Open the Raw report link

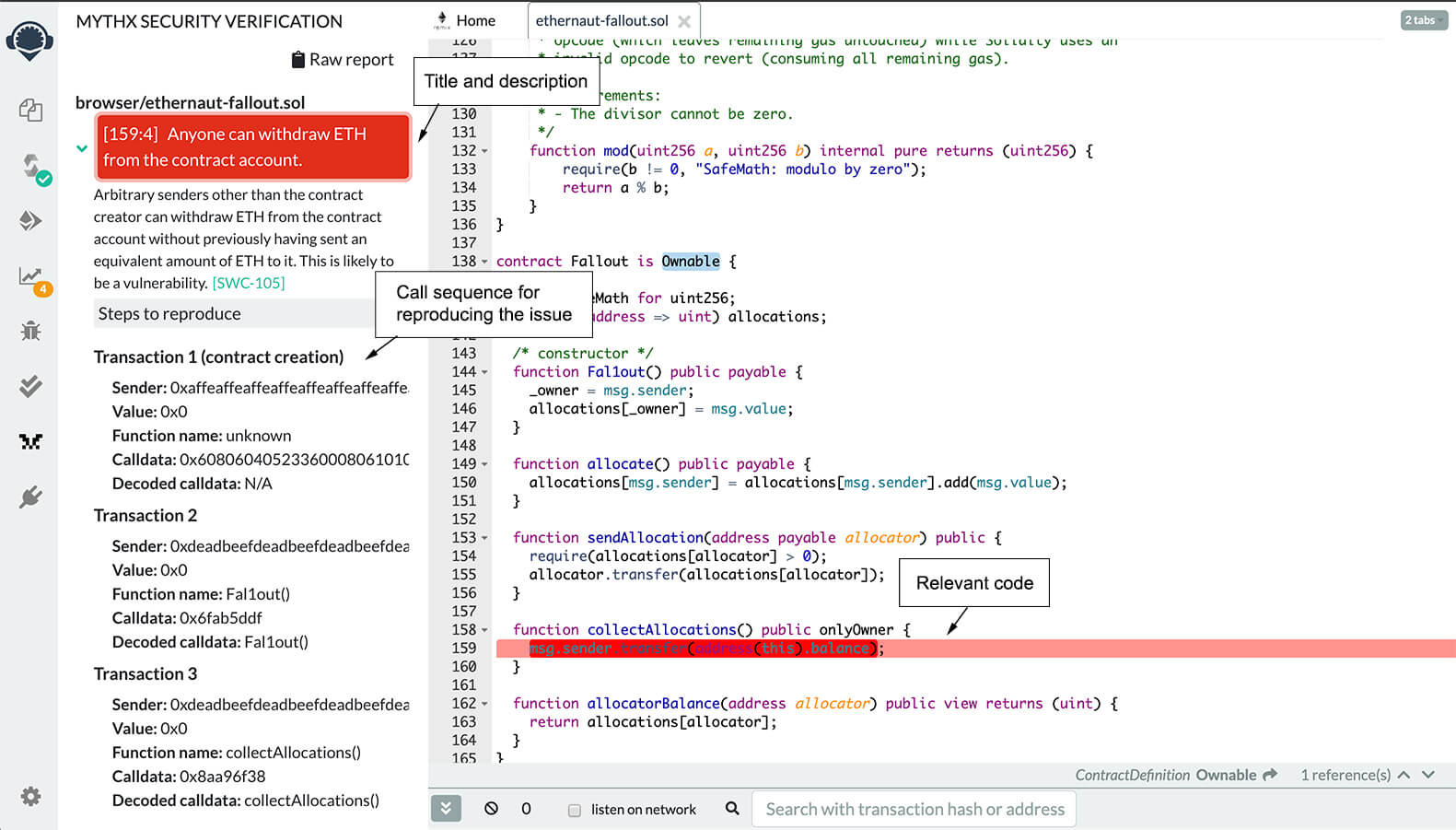click(x=351, y=60)
